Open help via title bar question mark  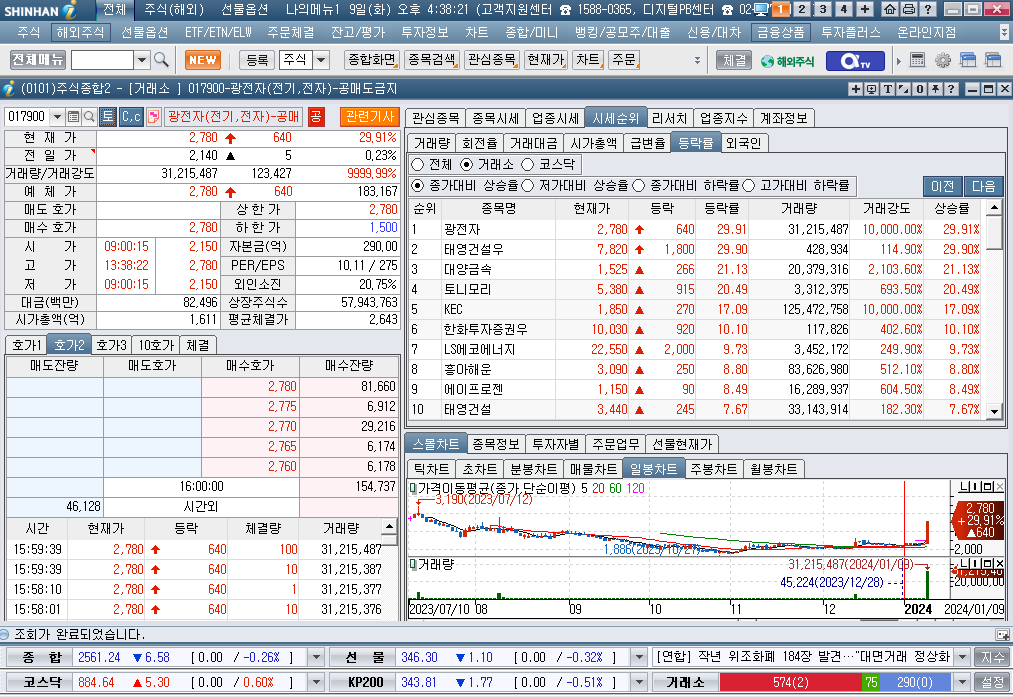928,9
